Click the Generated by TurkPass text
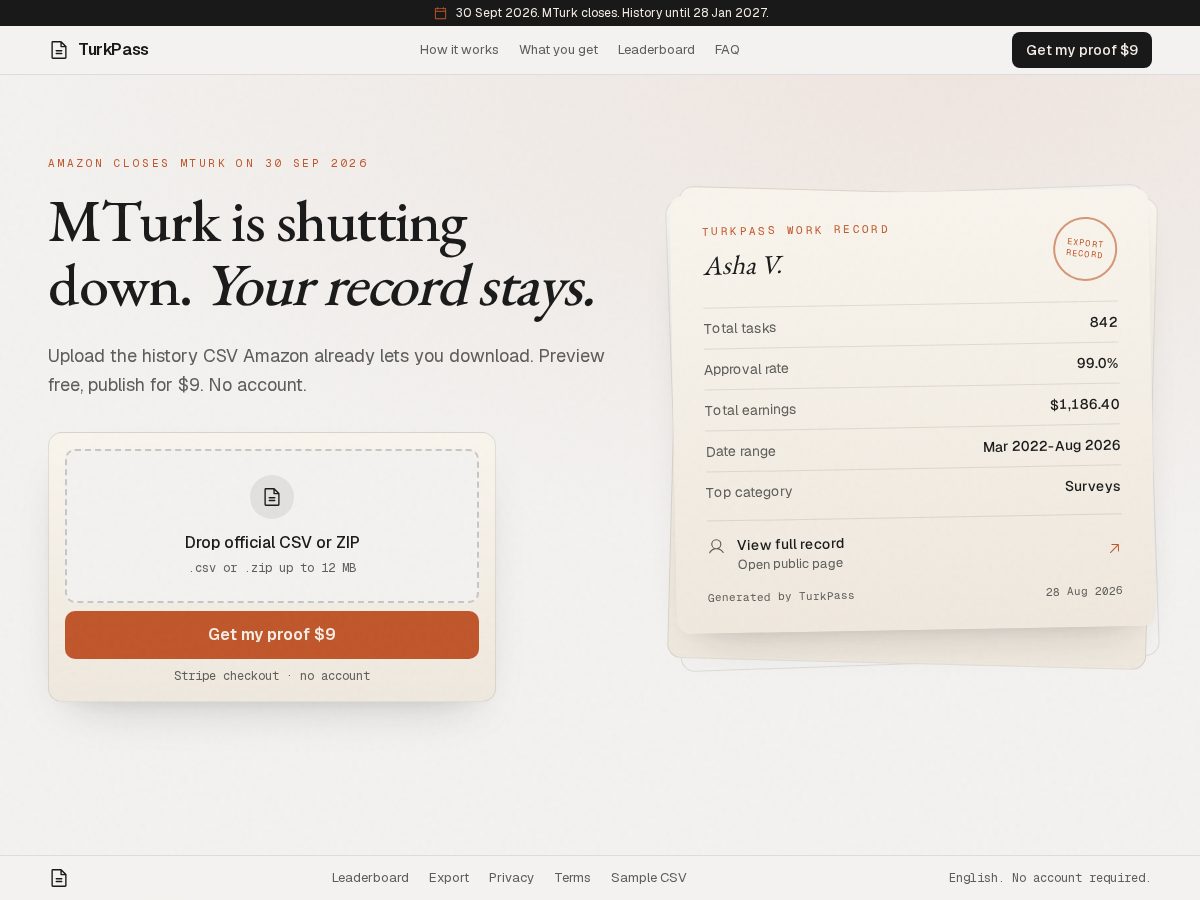 point(781,596)
